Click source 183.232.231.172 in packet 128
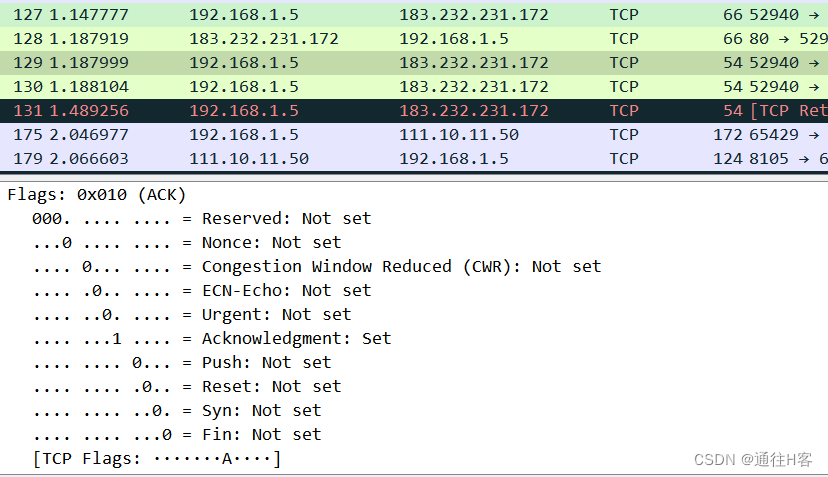 263,39
